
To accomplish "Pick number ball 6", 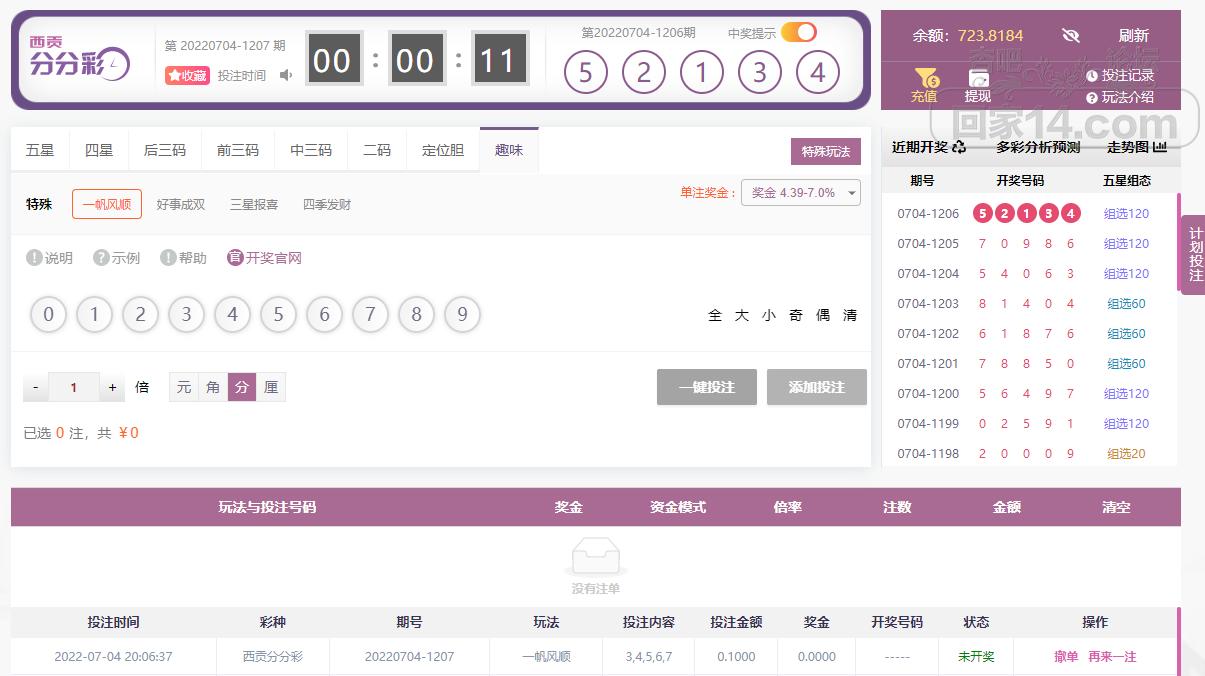I will [324, 315].
